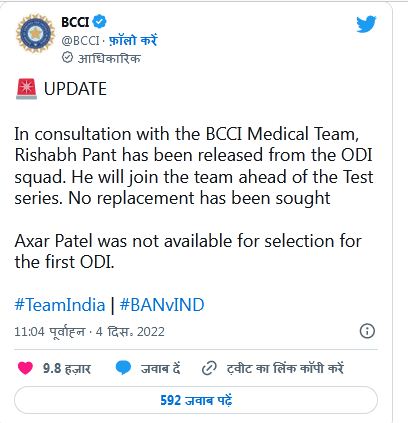Click the copy link chain icon

tap(209, 368)
